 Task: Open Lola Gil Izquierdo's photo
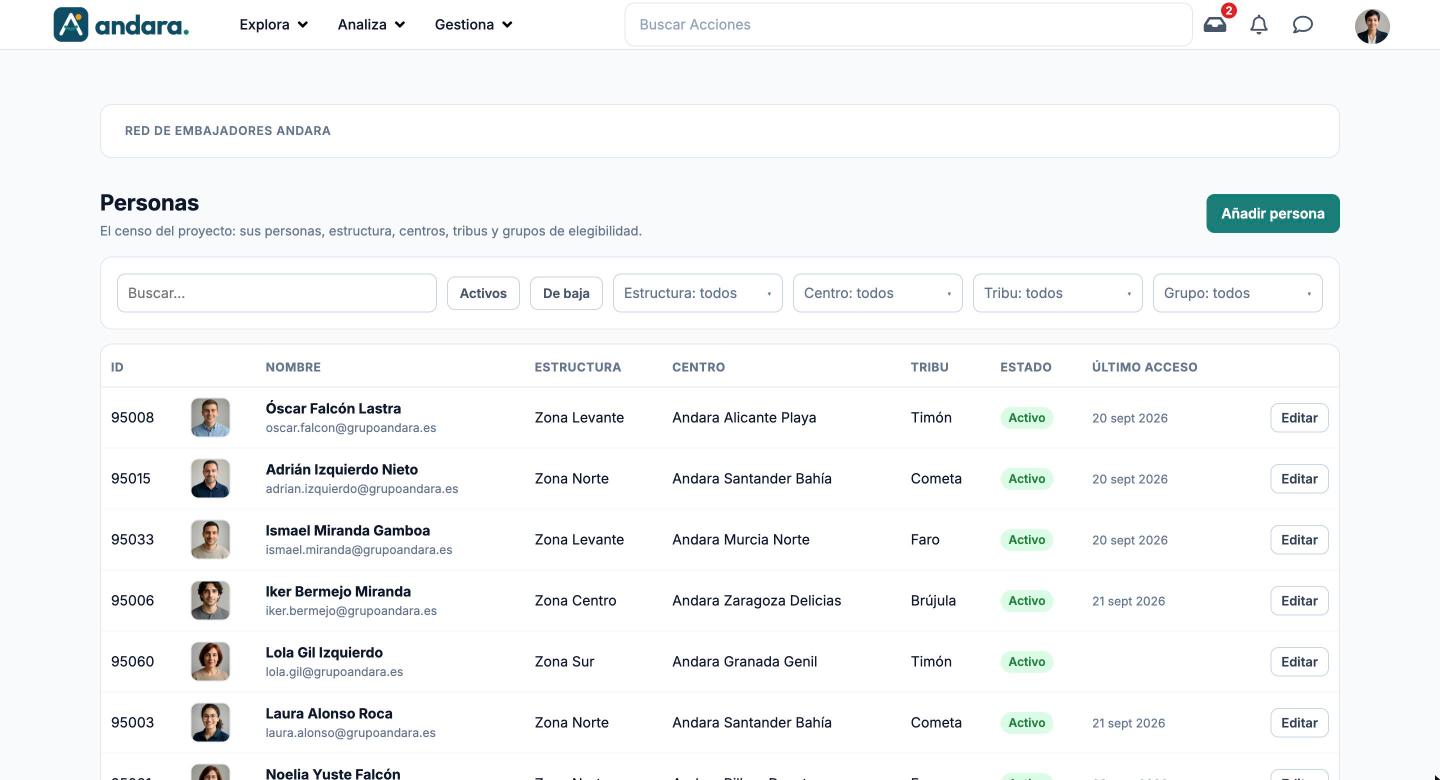coord(210,662)
